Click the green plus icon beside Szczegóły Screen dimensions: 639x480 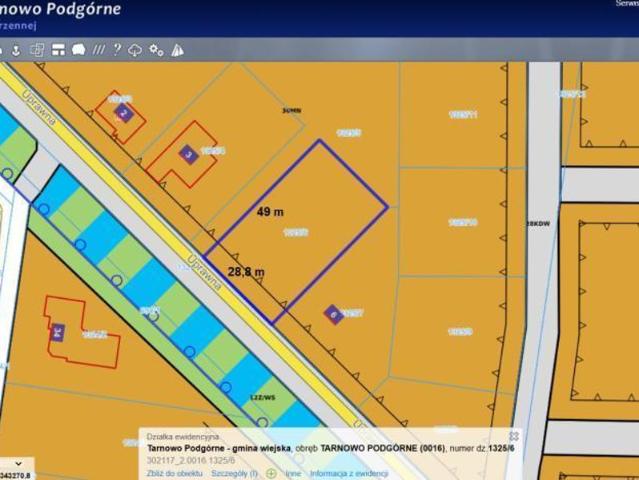tap(271, 472)
